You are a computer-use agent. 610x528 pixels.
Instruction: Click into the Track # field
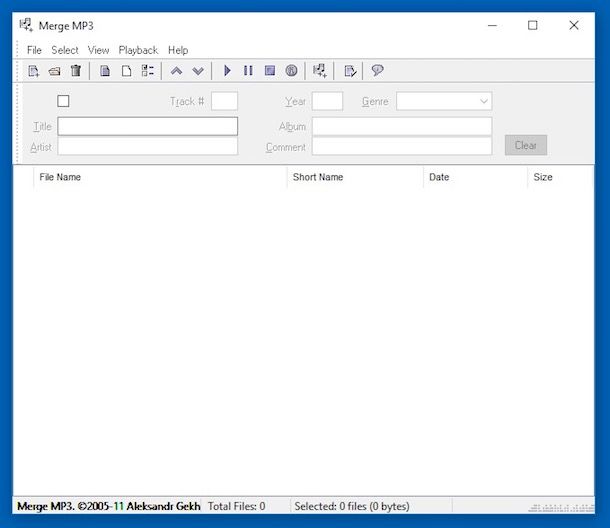(x=224, y=101)
